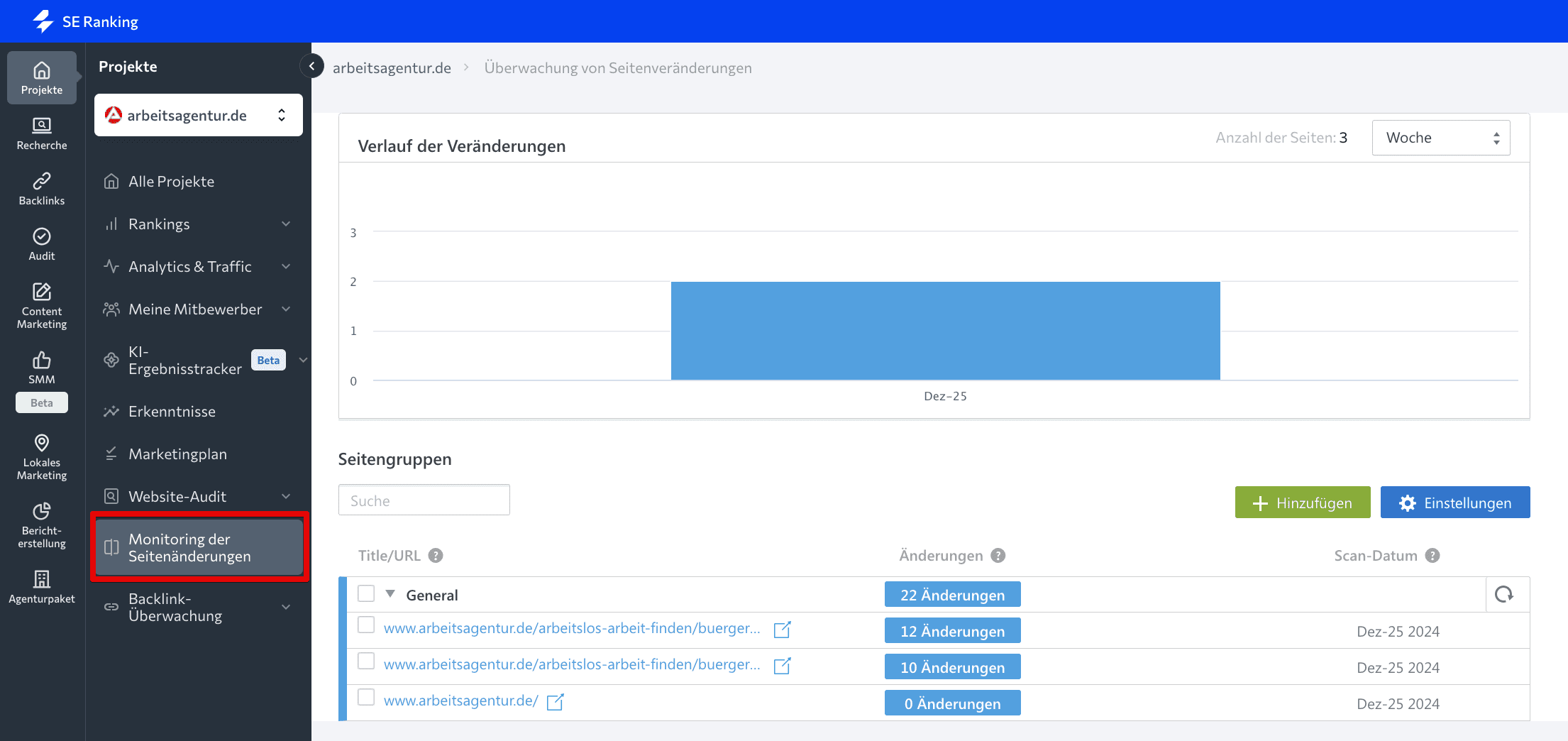1568x741 pixels.
Task: Click the 0 Änderungen badge
Action: 952,703
